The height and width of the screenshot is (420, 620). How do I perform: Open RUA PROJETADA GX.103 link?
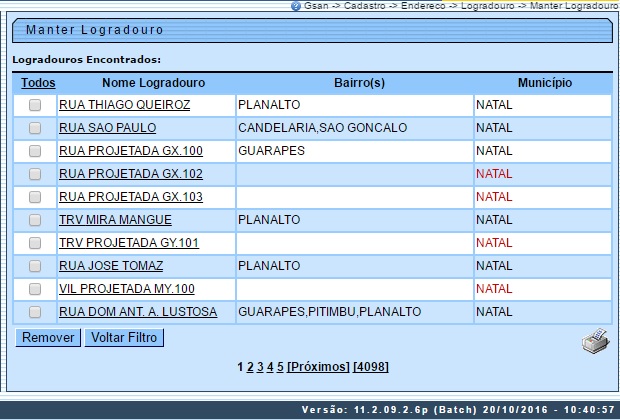[131, 197]
